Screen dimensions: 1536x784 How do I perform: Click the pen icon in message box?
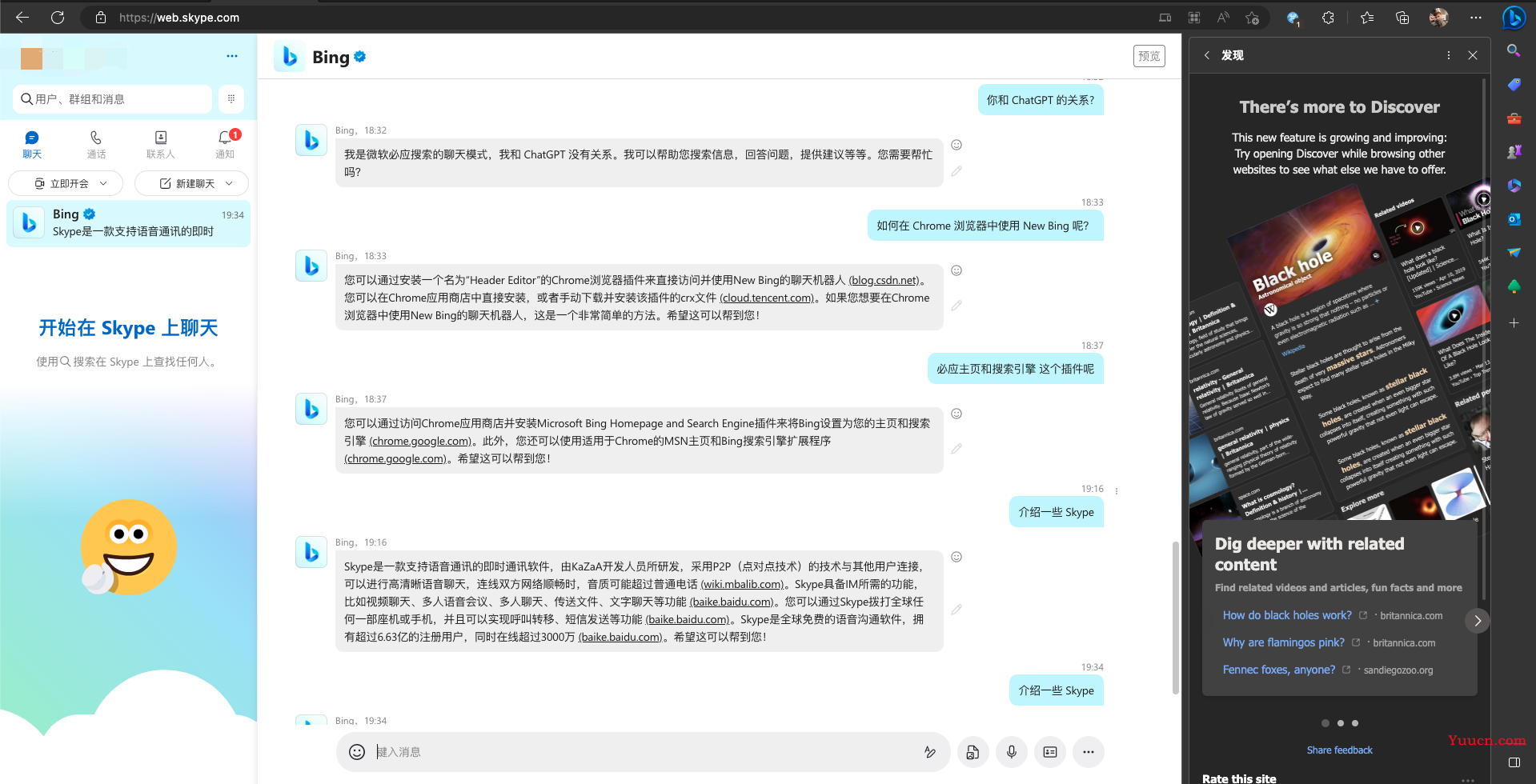pos(929,752)
